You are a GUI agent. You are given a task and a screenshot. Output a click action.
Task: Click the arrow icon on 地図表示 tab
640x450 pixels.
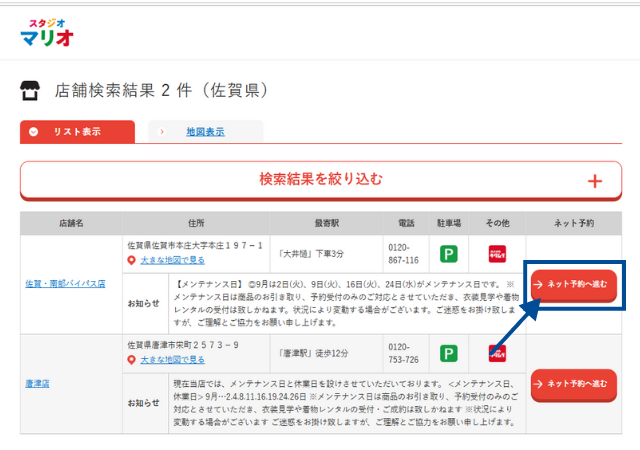(162, 132)
